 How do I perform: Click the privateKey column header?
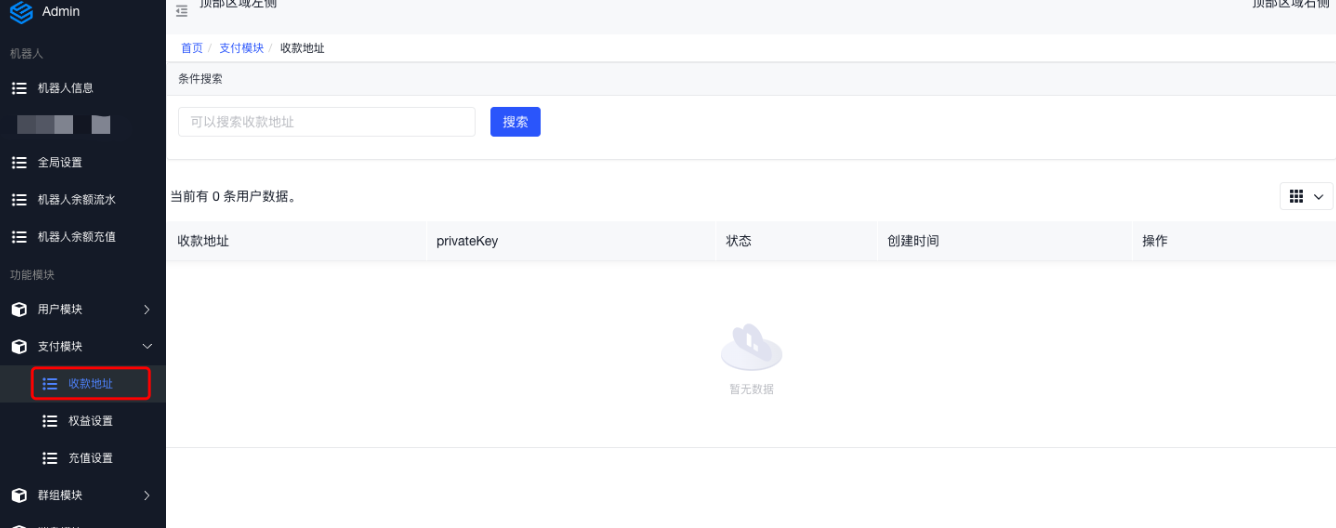[x=467, y=241]
